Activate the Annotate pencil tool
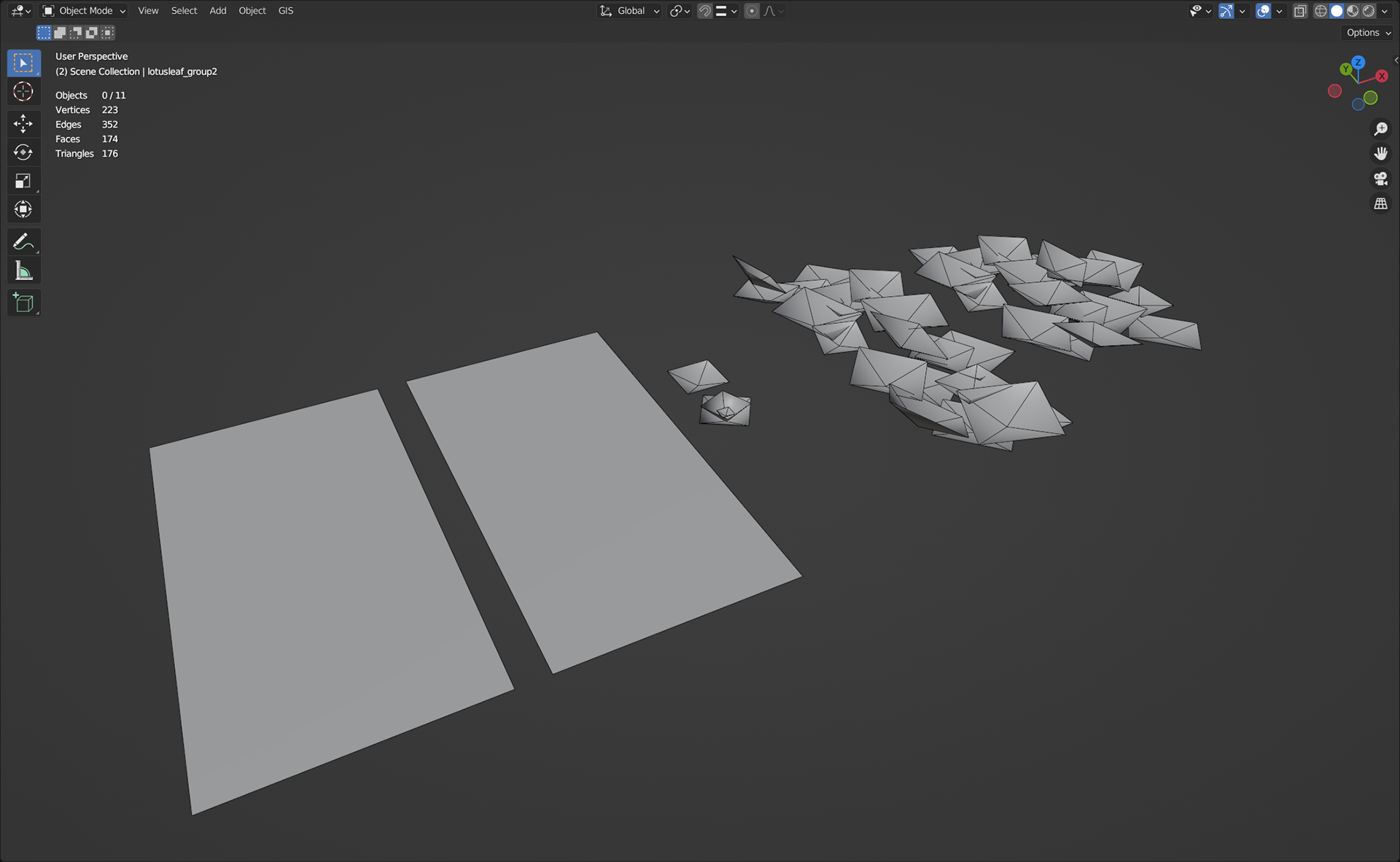This screenshot has height=862, width=1400. click(23, 241)
